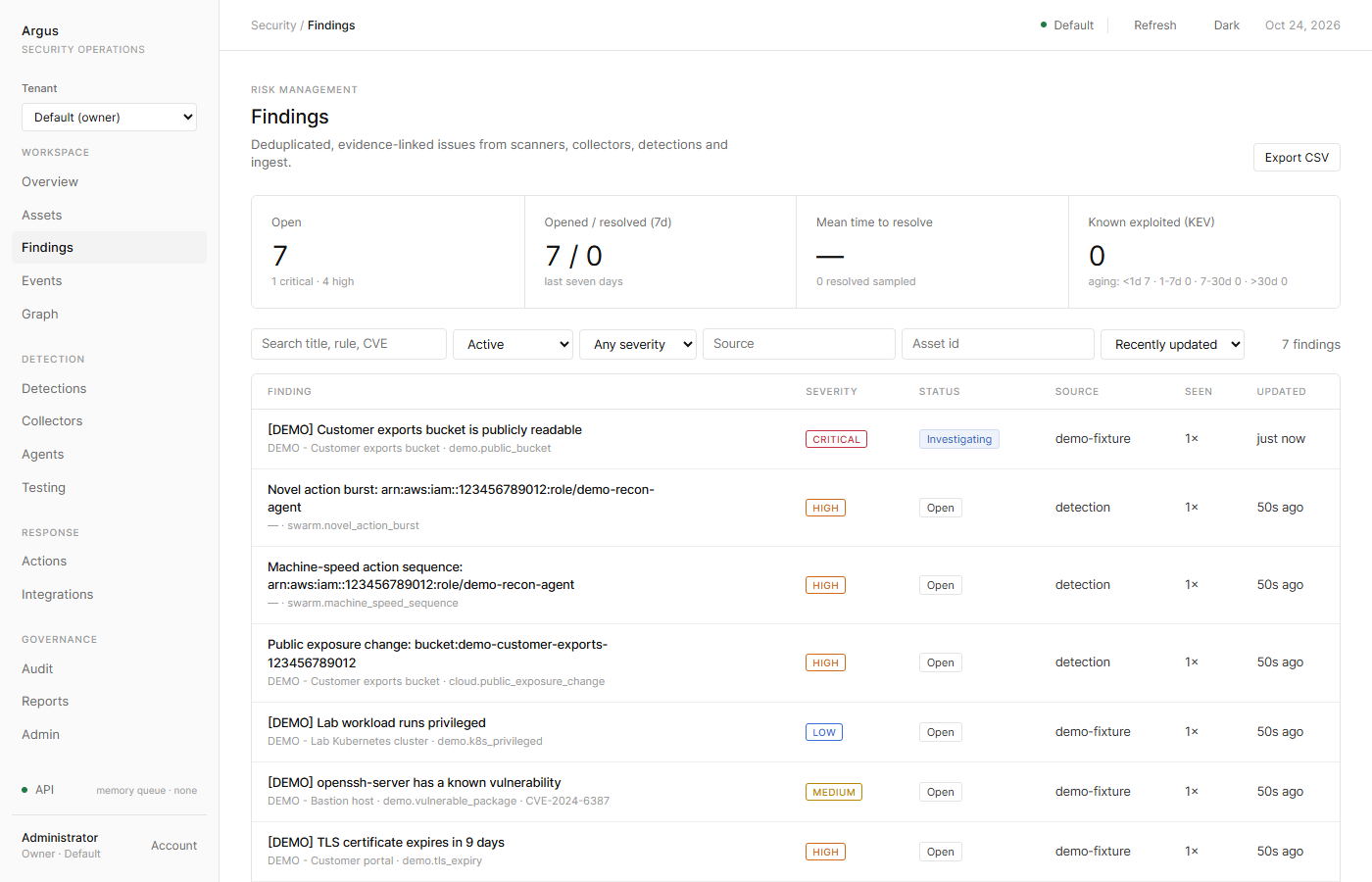Screen dimensions: 1372x882
Task: Select Findings in the sidebar
Action: click(109, 248)
